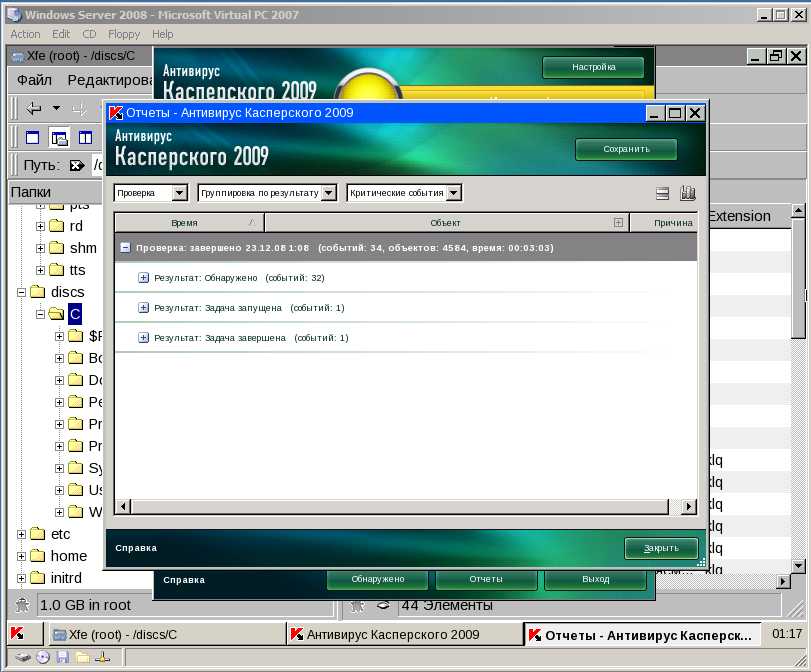Open Virtual PC Help menu
Screen dimensions: 811x672
tap(163, 34)
